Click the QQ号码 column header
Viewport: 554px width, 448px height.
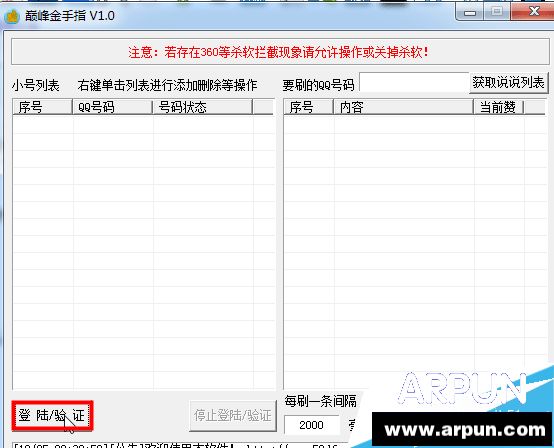(x=112, y=107)
